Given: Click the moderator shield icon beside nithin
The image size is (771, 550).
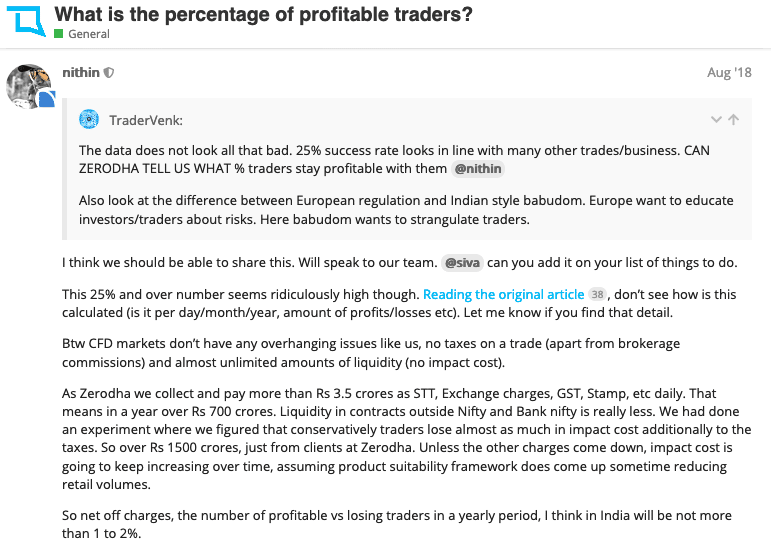Looking at the screenshot, I should [109, 73].
